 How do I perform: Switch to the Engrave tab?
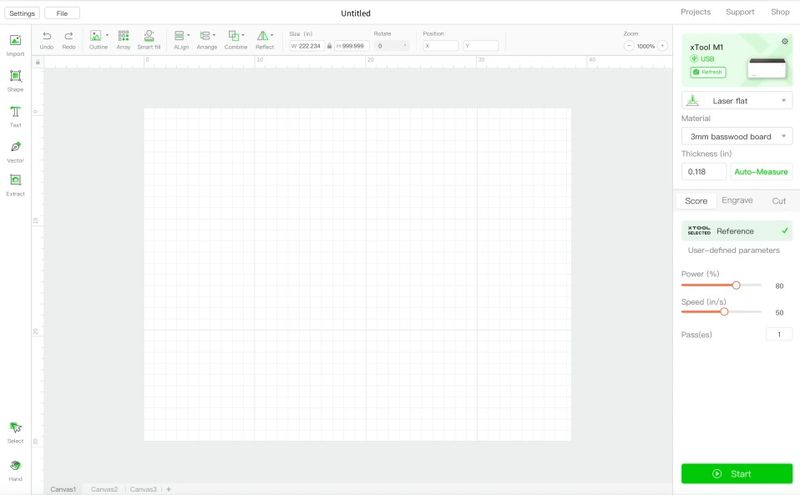tap(737, 201)
